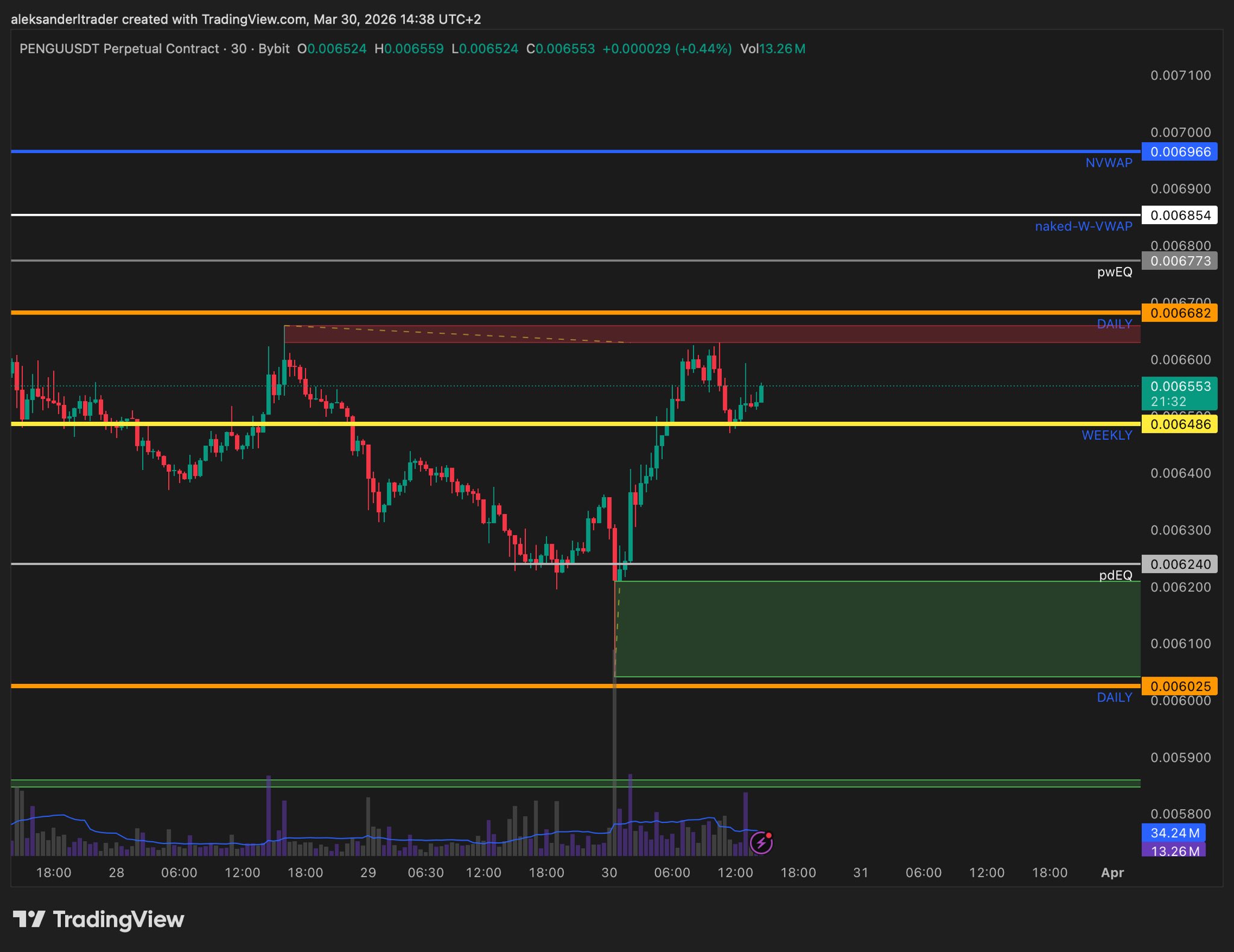The height and width of the screenshot is (952, 1234).
Task: Click PENGUUSDT Perpetual Contract symbol title
Action: point(119,49)
